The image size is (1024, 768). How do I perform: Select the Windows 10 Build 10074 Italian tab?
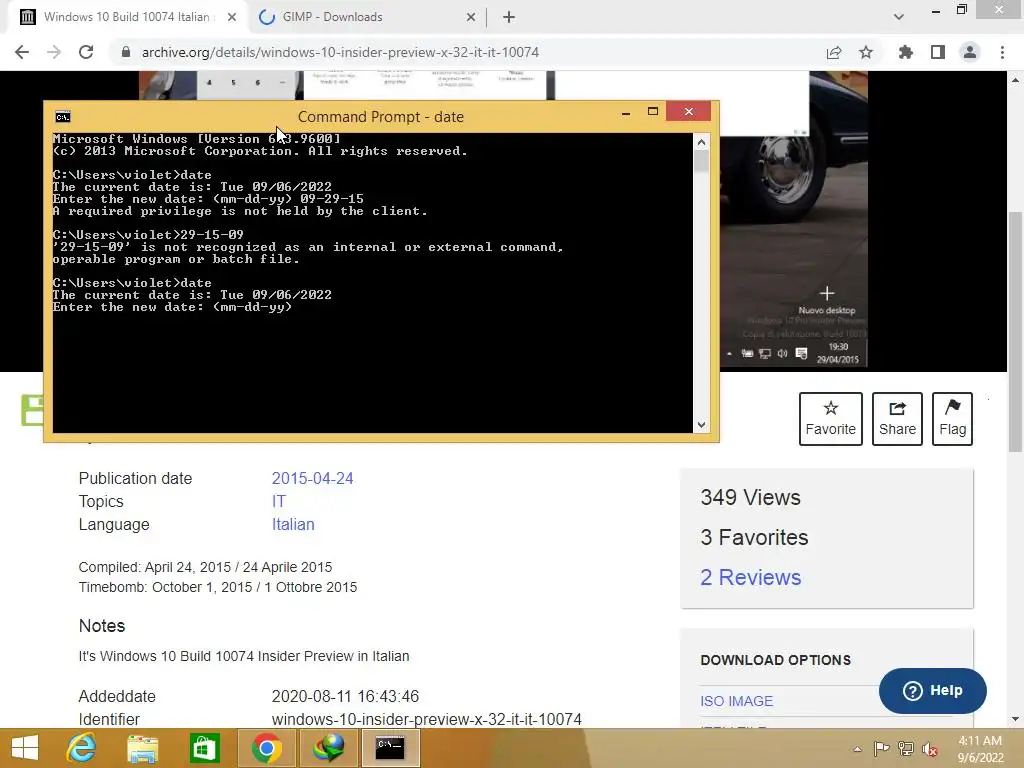126,18
